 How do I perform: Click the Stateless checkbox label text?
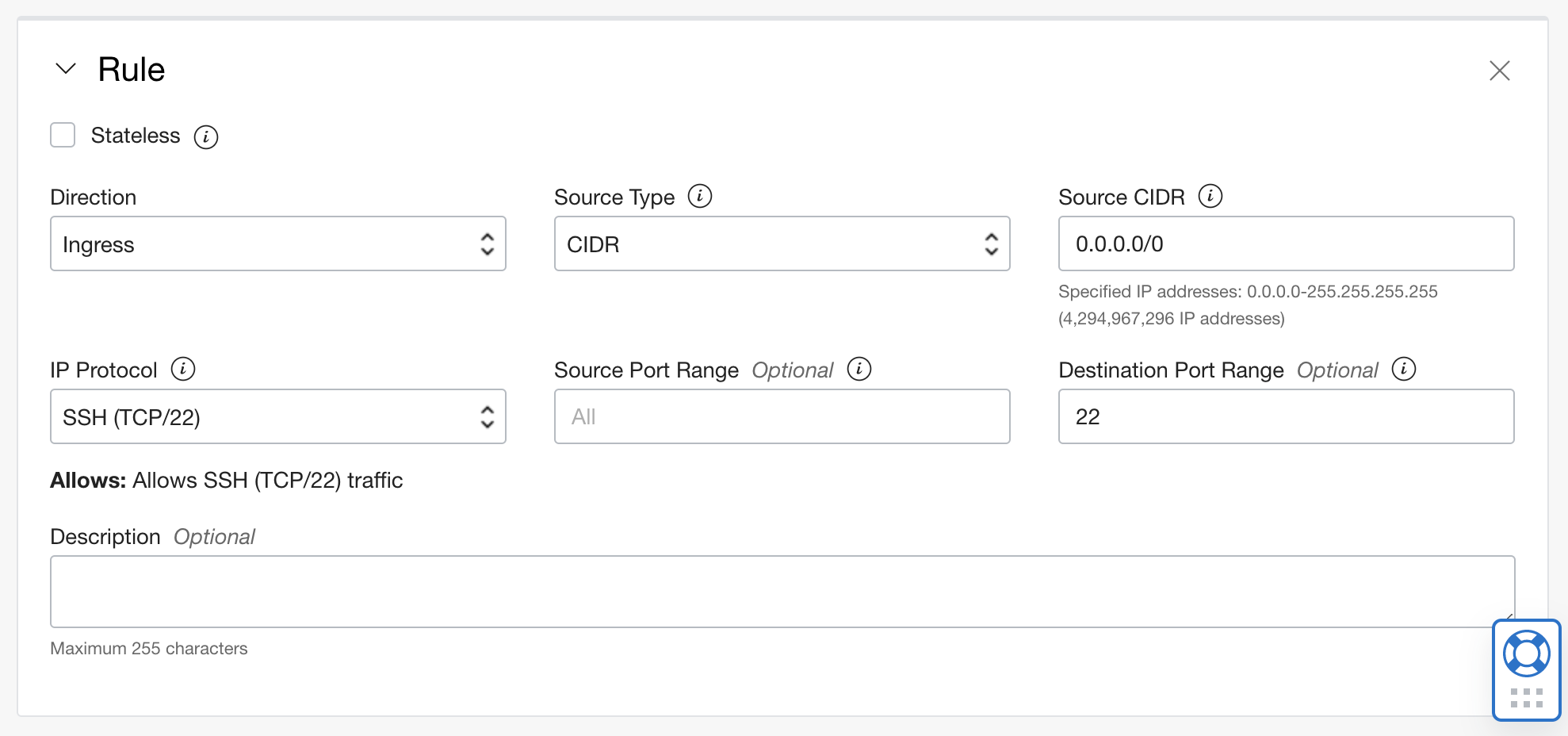point(136,136)
